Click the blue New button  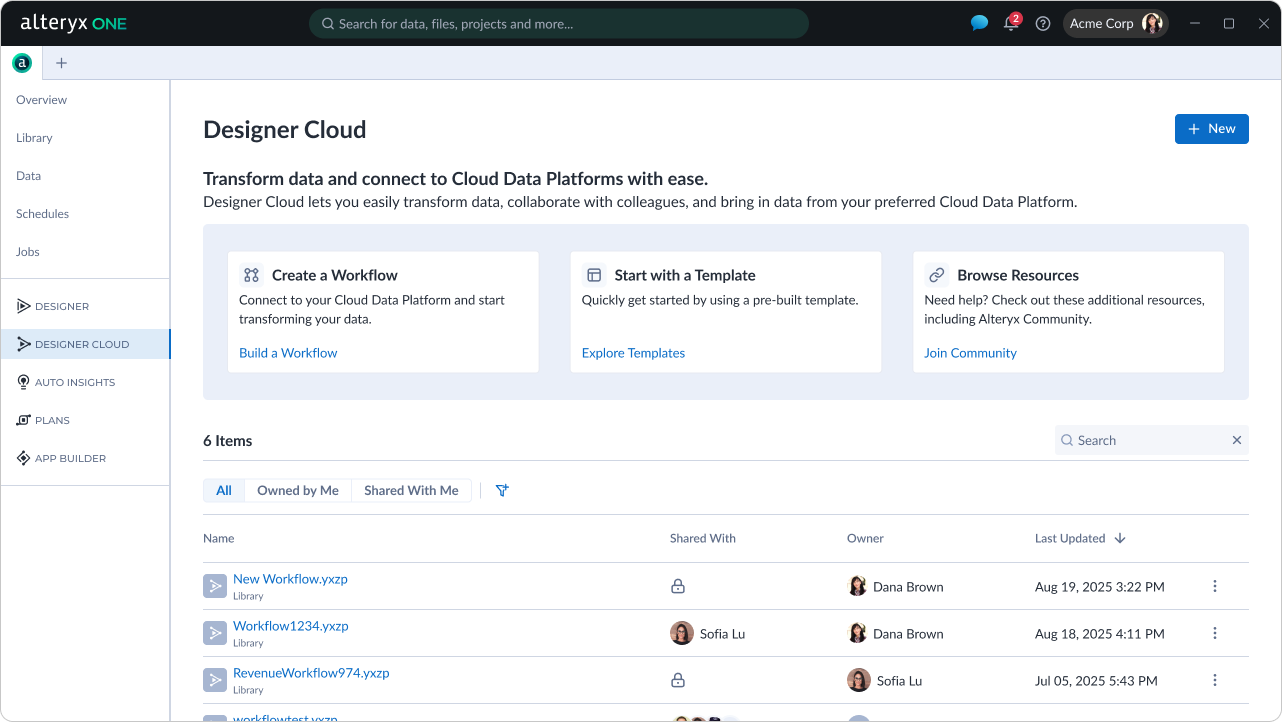1211,129
